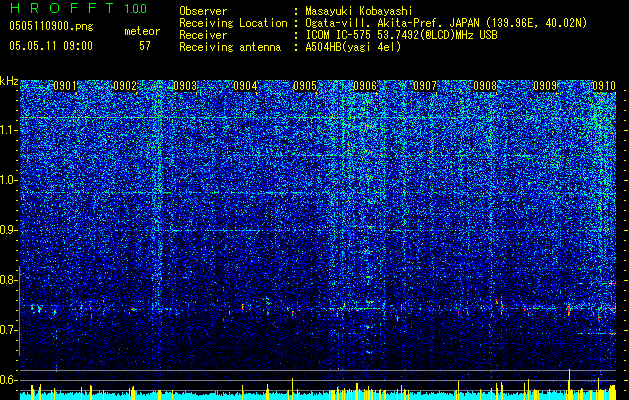Click the 0904 time marker
Viewport: 629px width, 400px height.
245,86
